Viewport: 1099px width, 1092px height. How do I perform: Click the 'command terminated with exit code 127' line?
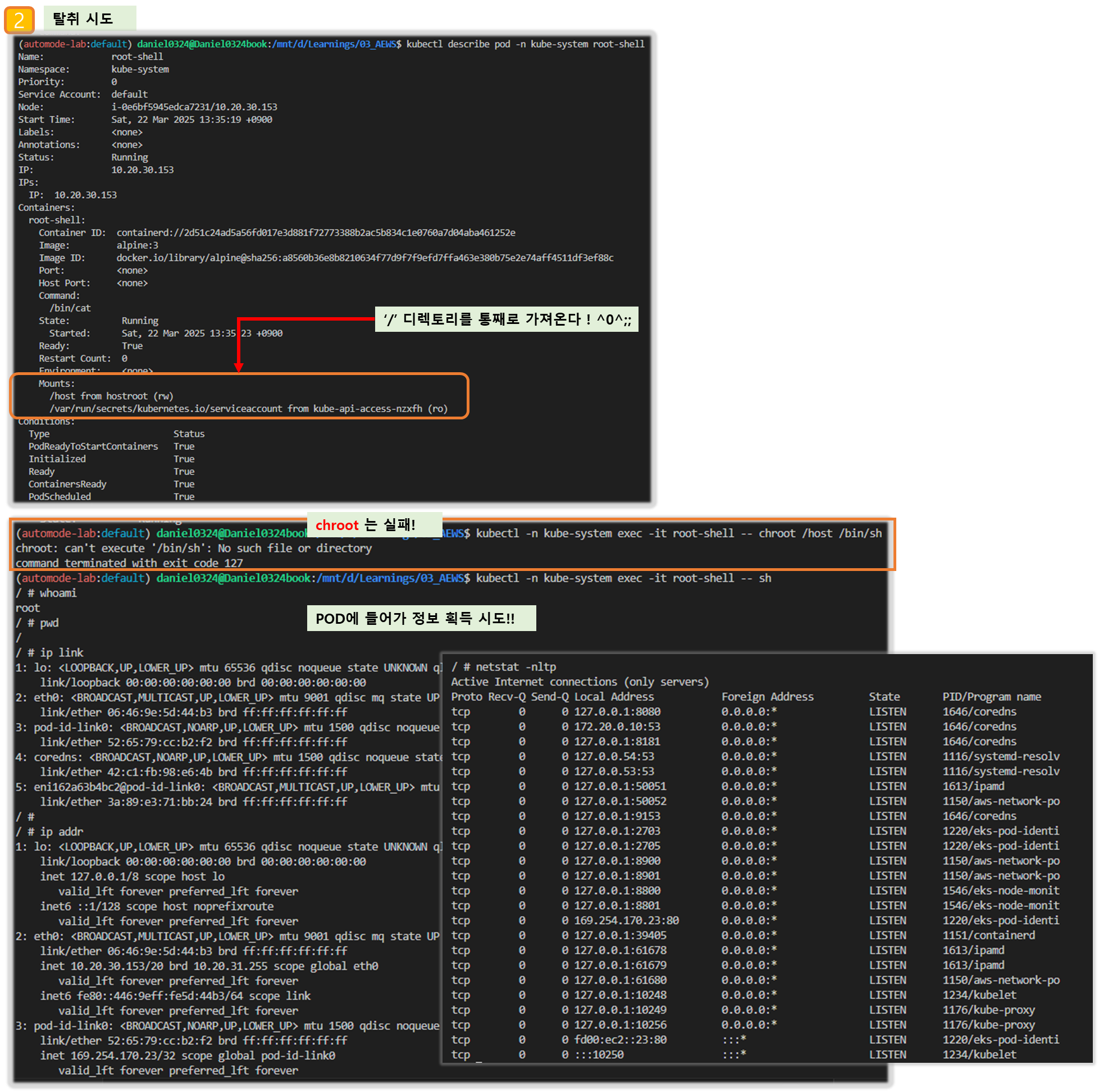129,563
